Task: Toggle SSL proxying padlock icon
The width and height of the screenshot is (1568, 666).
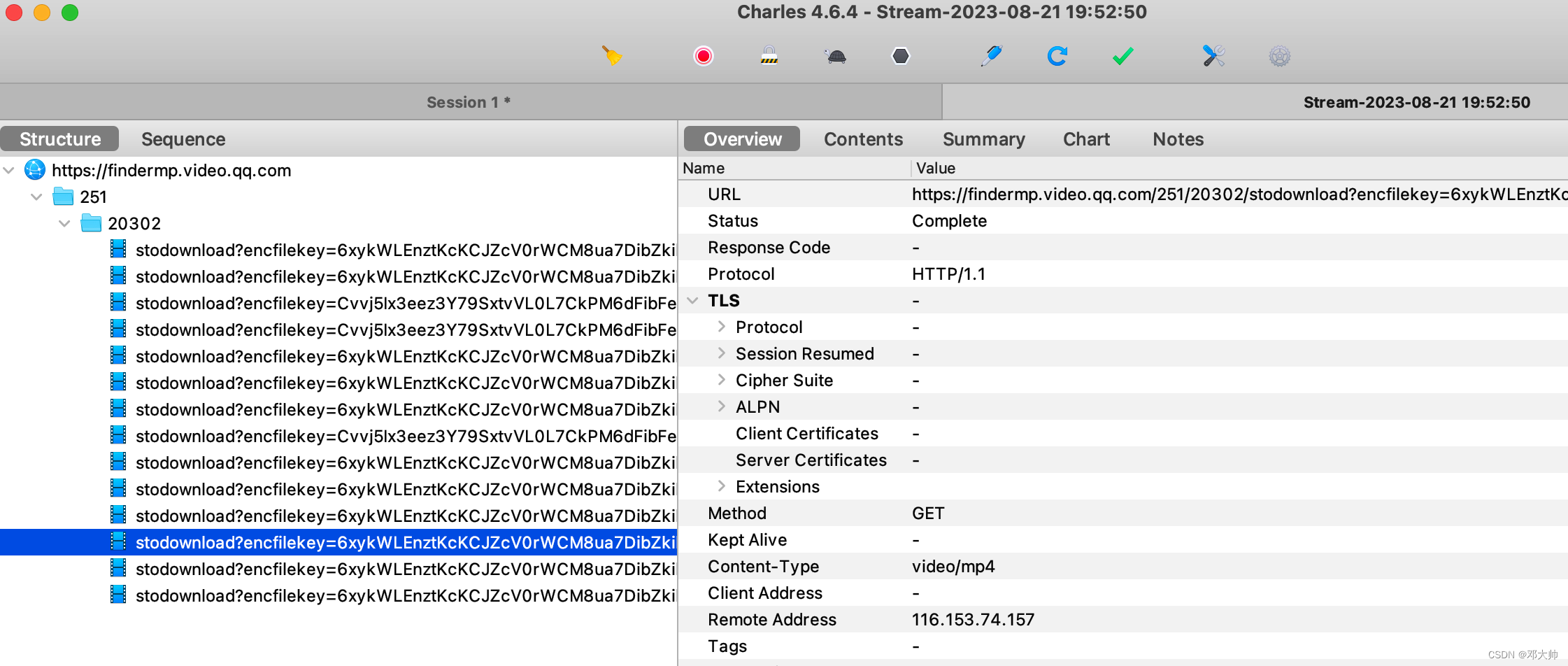Action: (x=769, y=56)
